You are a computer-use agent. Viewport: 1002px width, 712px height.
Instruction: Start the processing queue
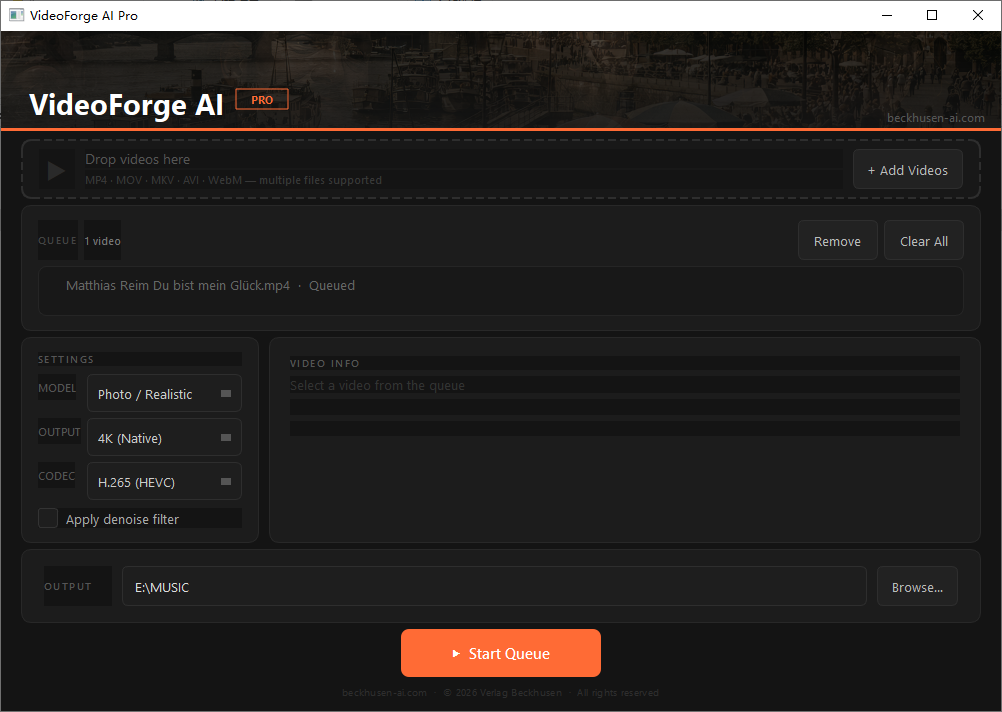tap(500, 653)
